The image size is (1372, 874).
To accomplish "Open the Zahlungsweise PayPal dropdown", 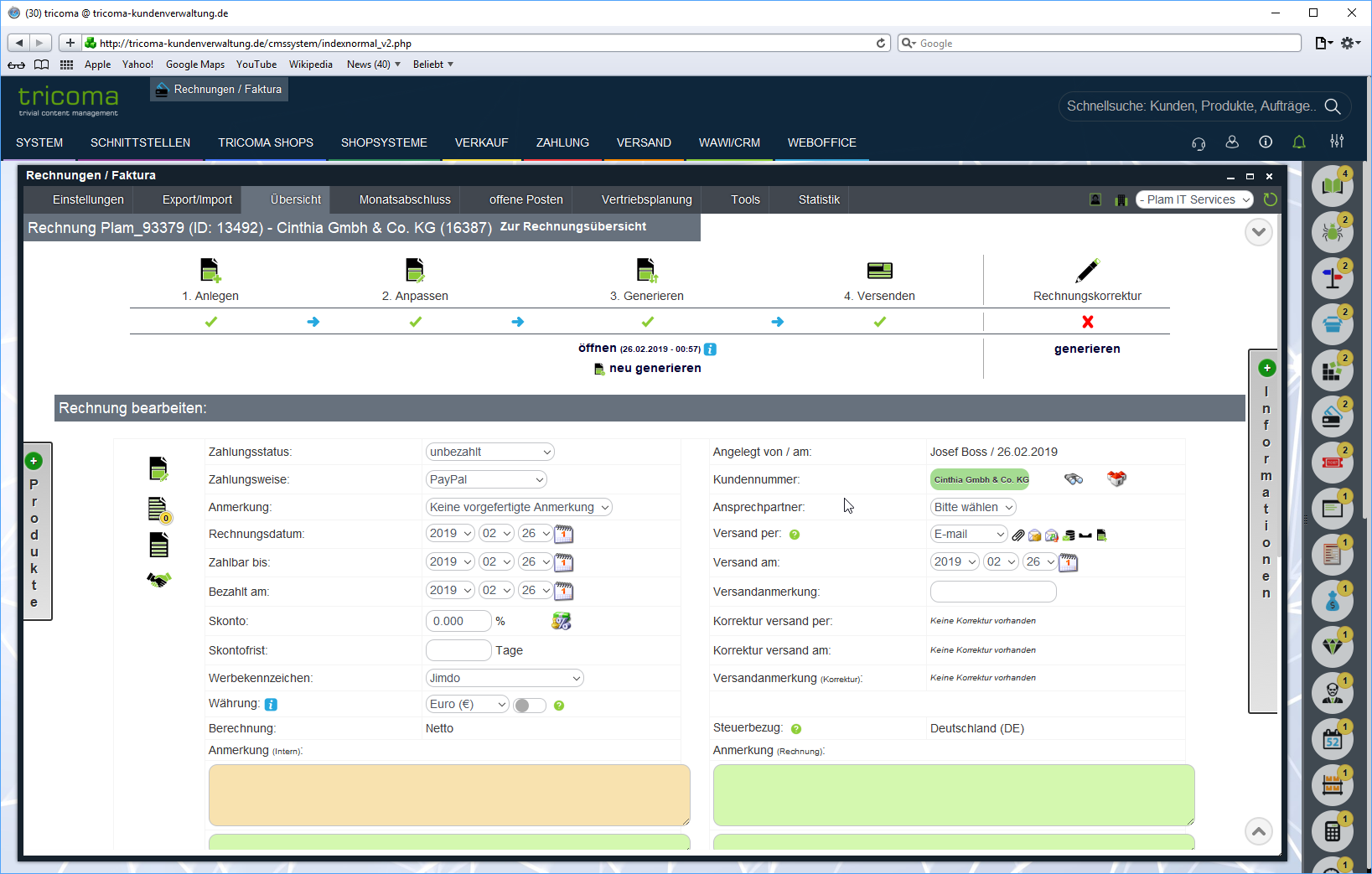I will (486, 479).
